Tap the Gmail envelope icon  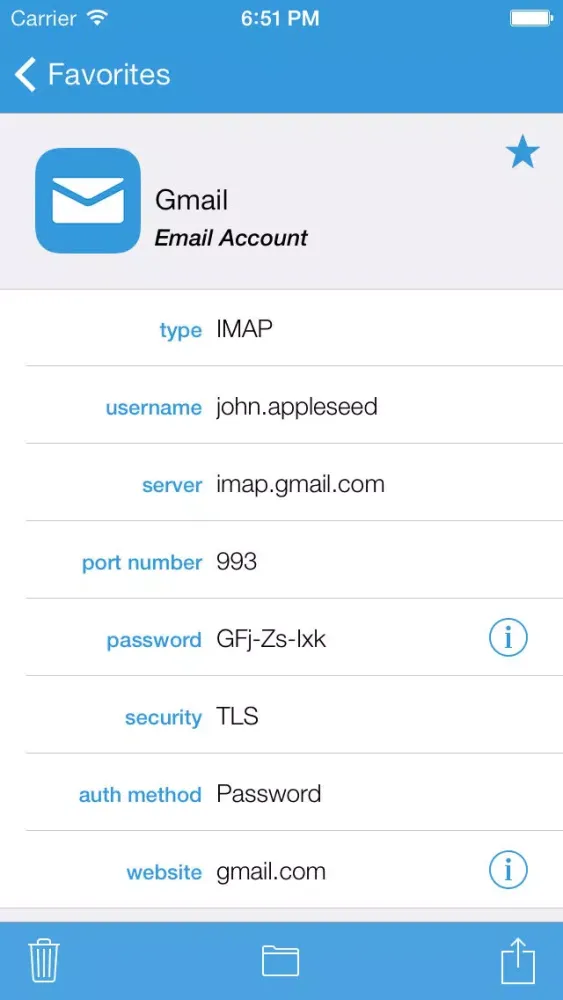88,200
